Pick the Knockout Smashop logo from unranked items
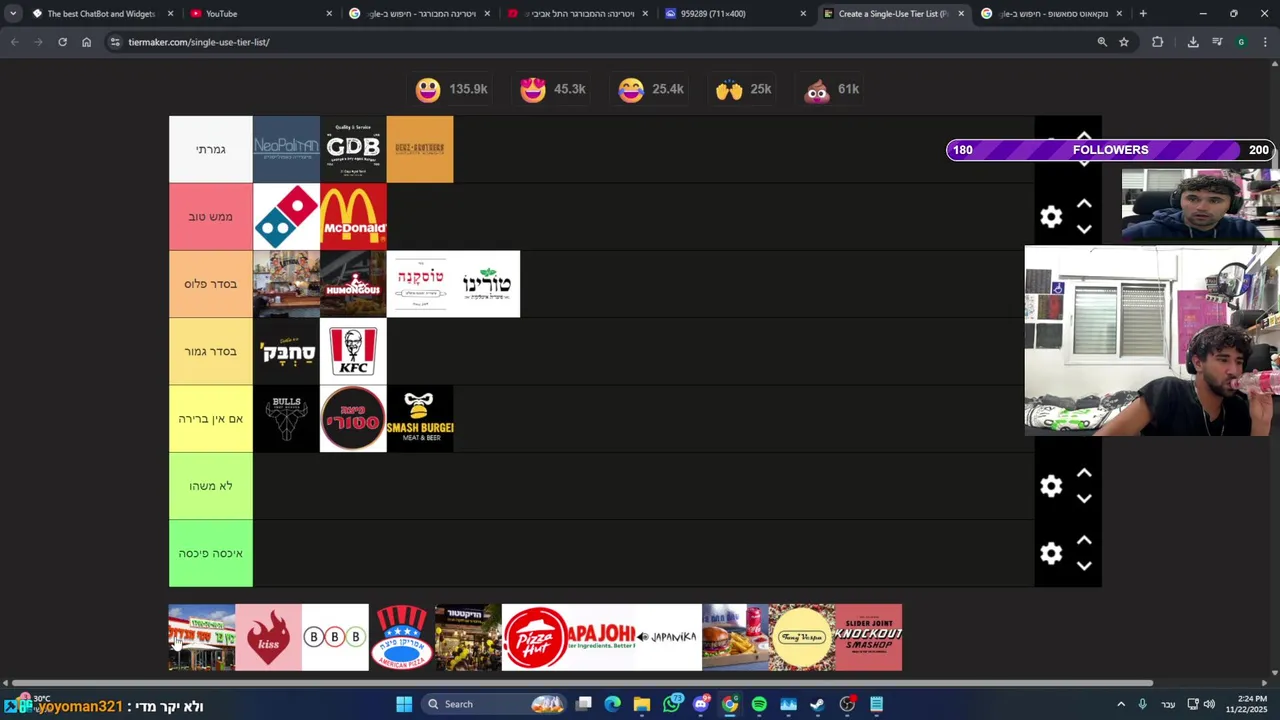Screen dimensions: 1280x720 pos(869,637)
